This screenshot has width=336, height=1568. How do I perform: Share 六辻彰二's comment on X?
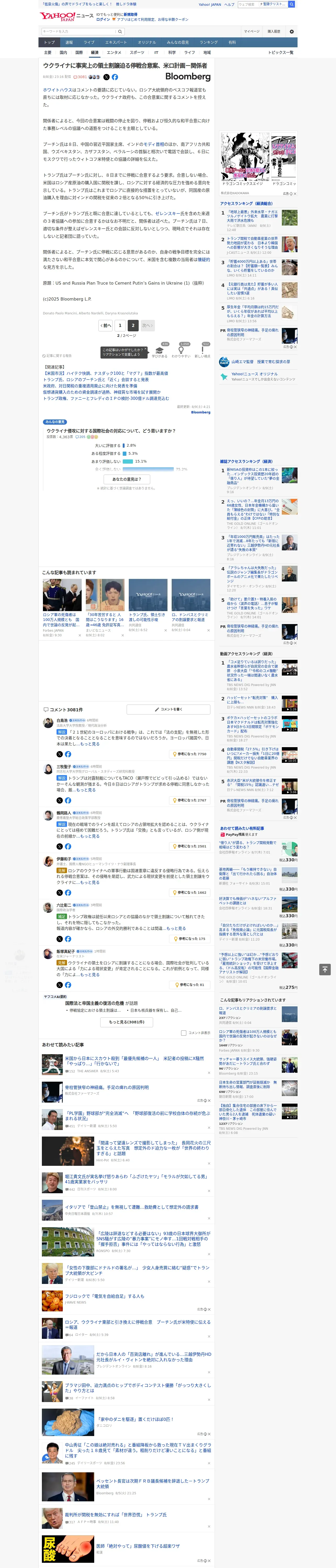pos(60,939)
